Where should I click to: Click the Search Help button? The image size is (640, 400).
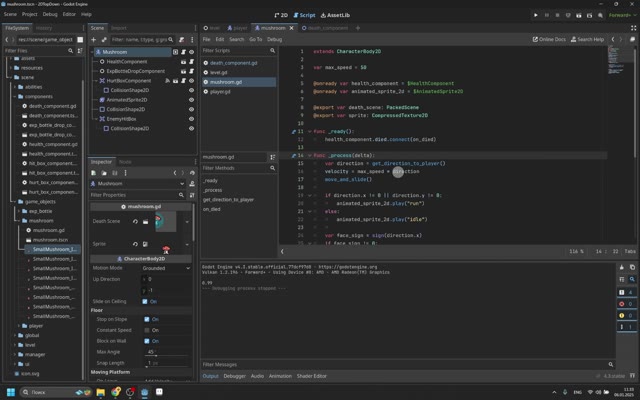click(587, 40)
